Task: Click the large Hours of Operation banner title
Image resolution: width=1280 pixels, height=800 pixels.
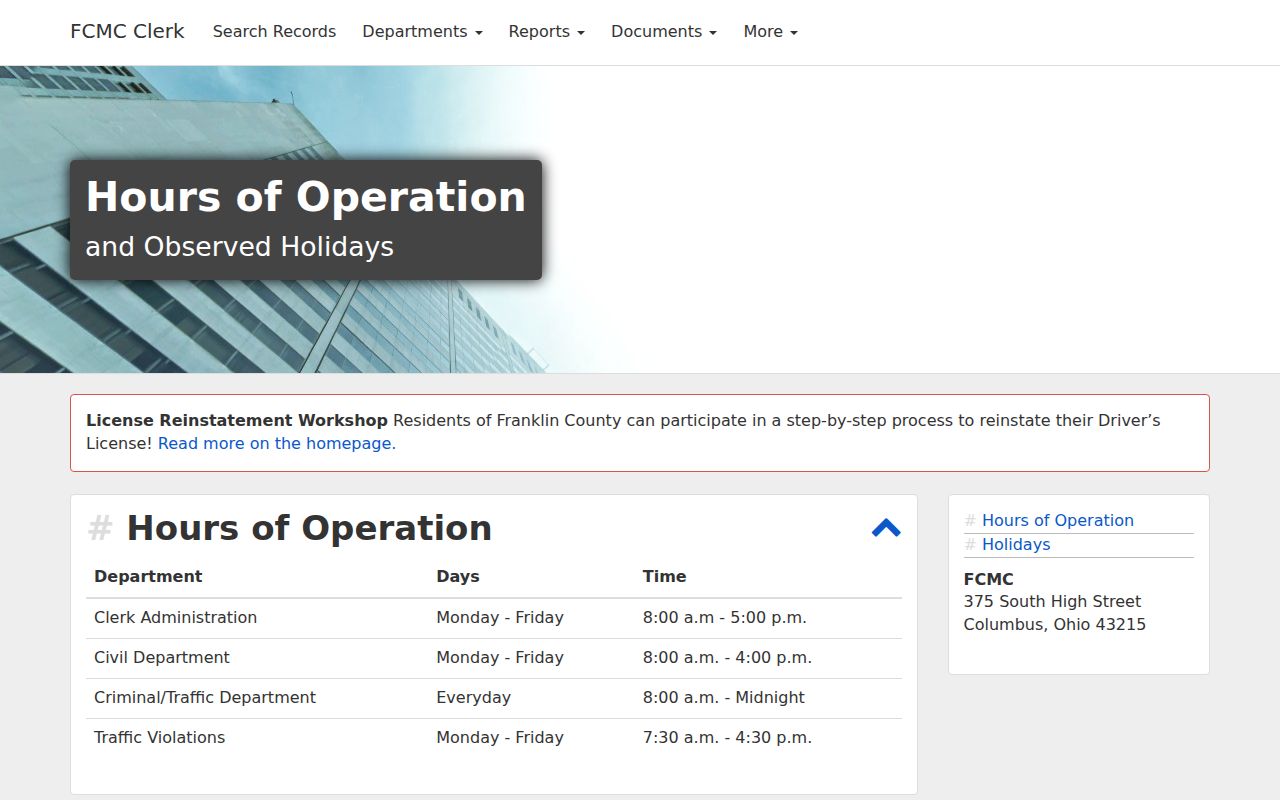Action: (306, 197)
